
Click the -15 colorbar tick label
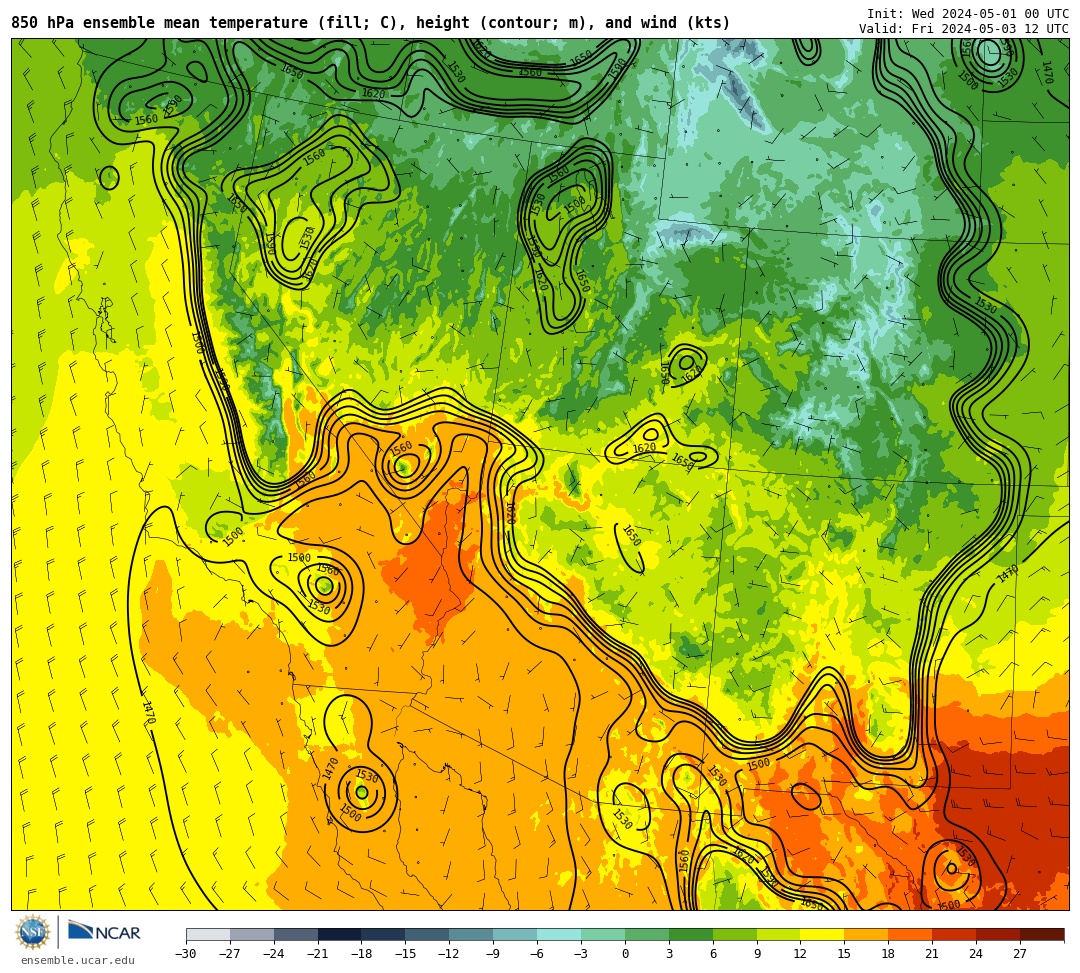[x=406, y=954]
